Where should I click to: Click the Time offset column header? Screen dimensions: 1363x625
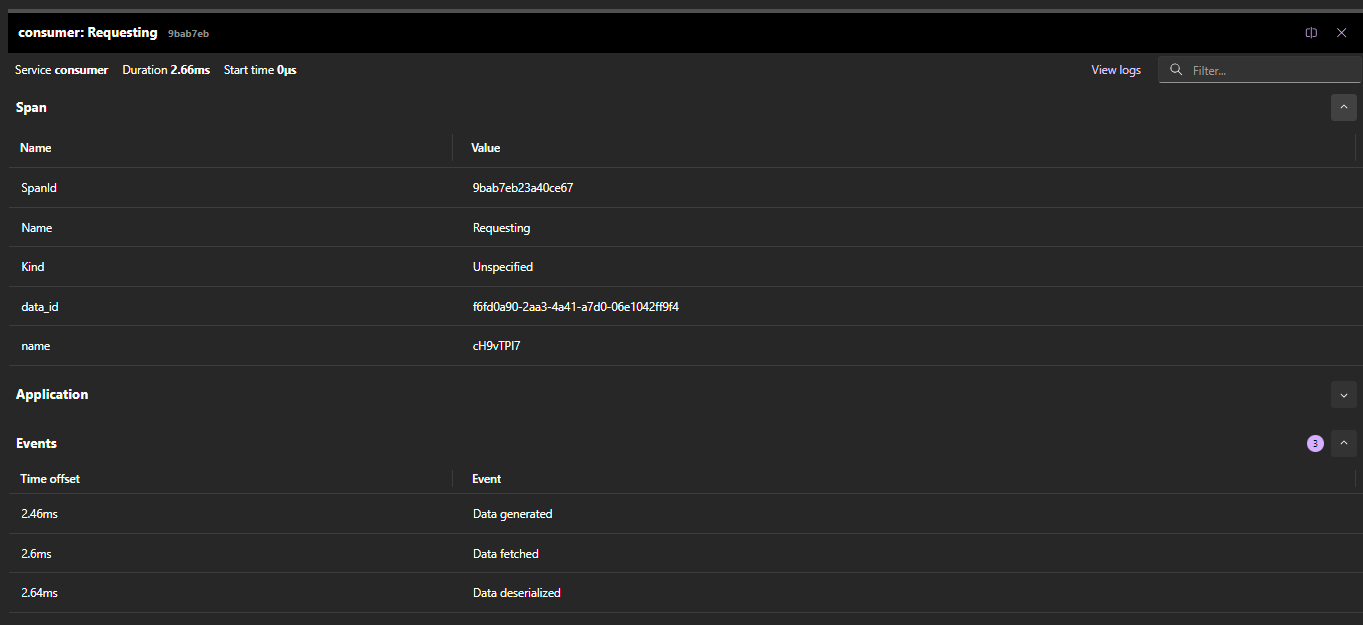click(x=50, y=479)
